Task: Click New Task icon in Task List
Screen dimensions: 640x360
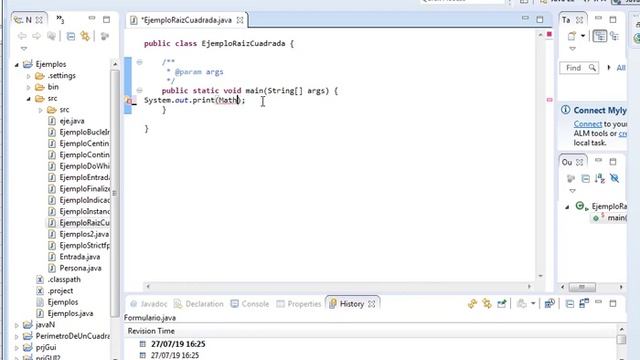Action: pyautogui.click(x=572, y=36)
